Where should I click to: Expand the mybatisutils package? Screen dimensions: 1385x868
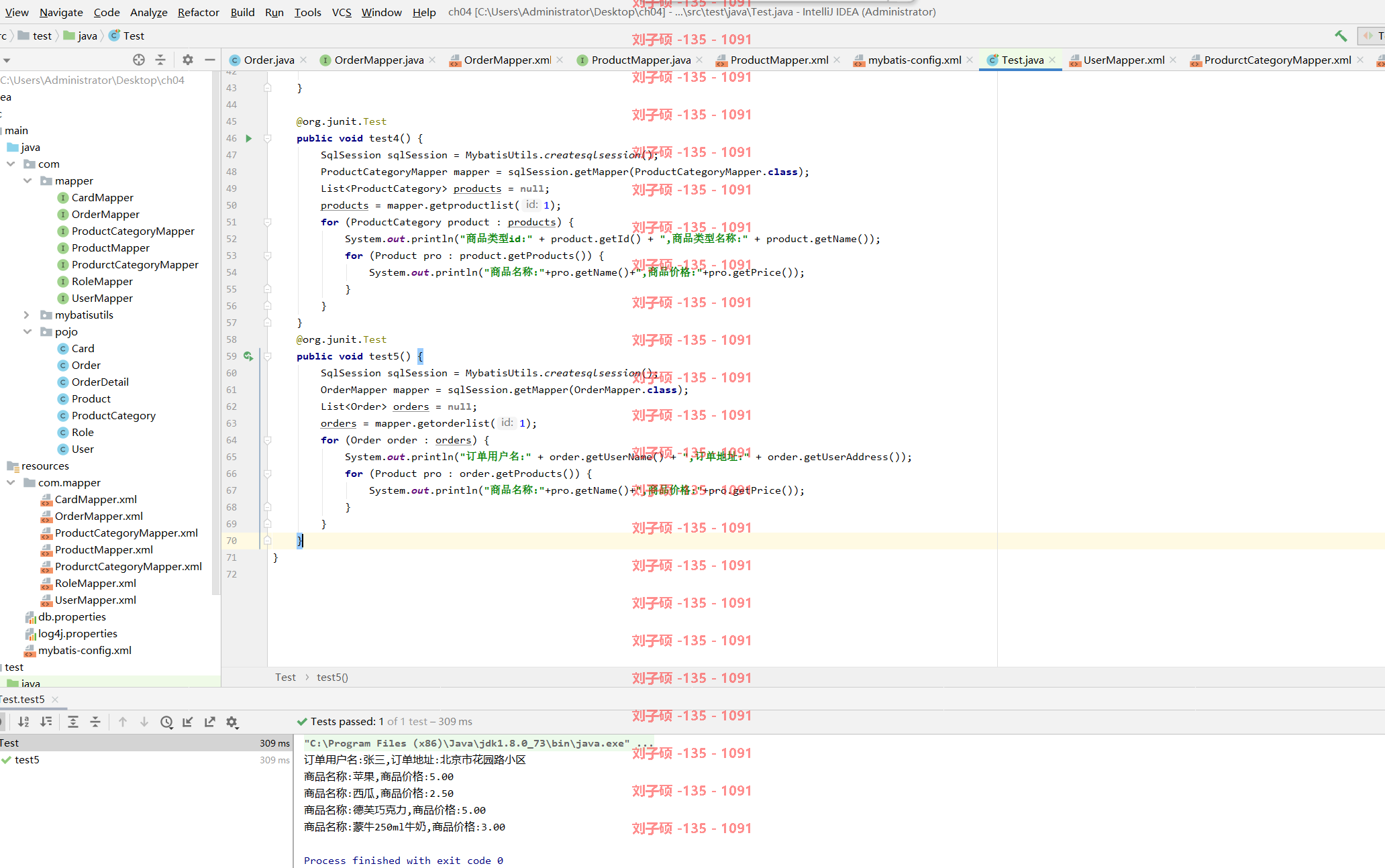pos(28,315)
